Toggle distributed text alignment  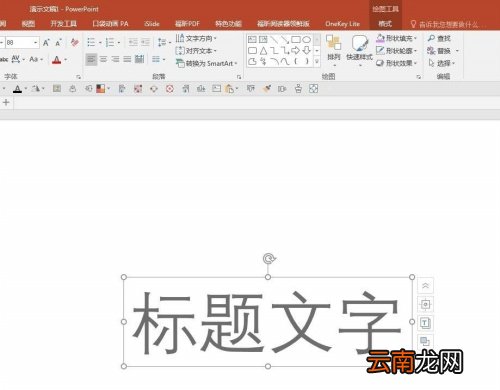(139, 59)
